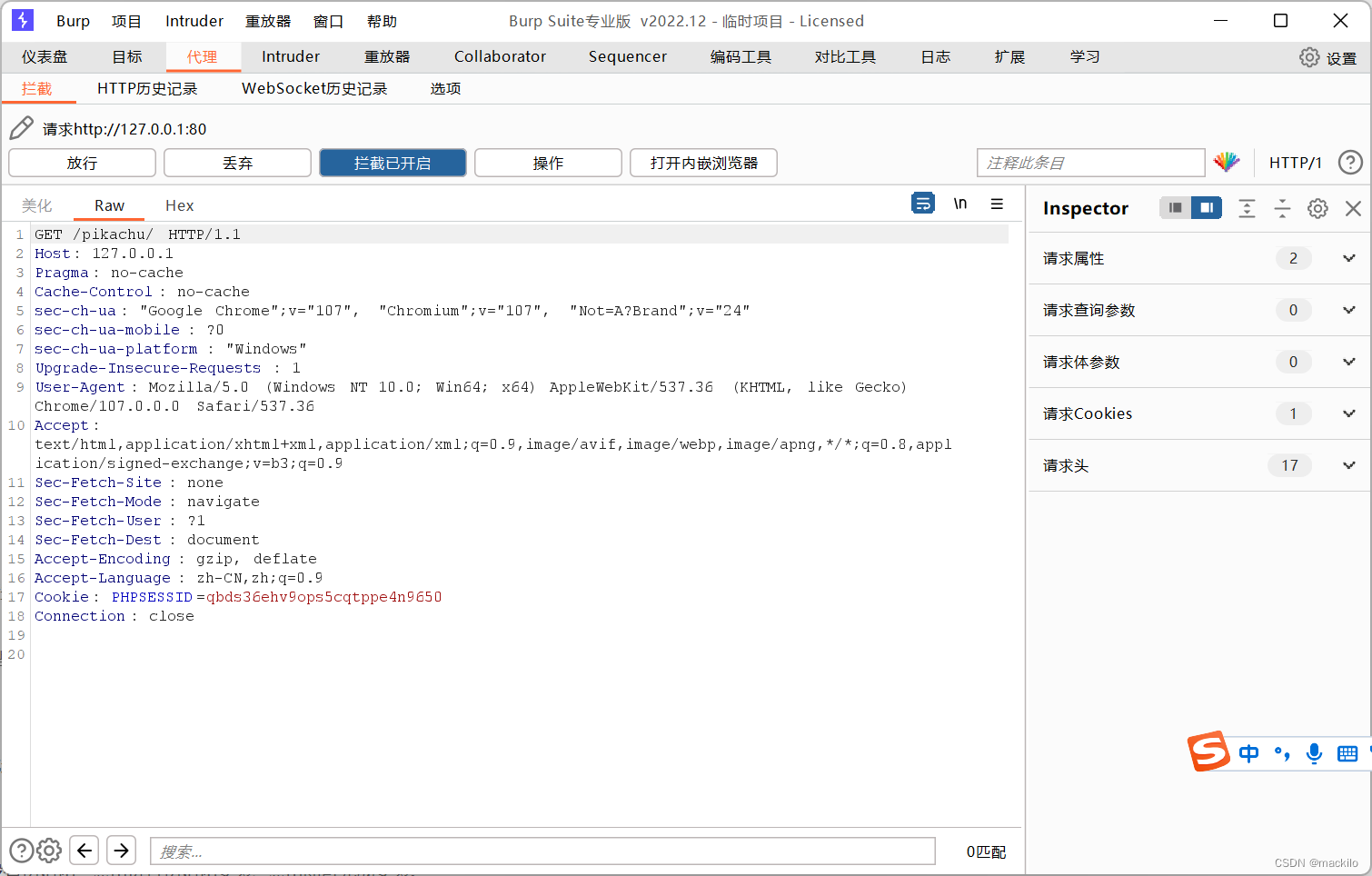Forward the request with 放行

82,163
